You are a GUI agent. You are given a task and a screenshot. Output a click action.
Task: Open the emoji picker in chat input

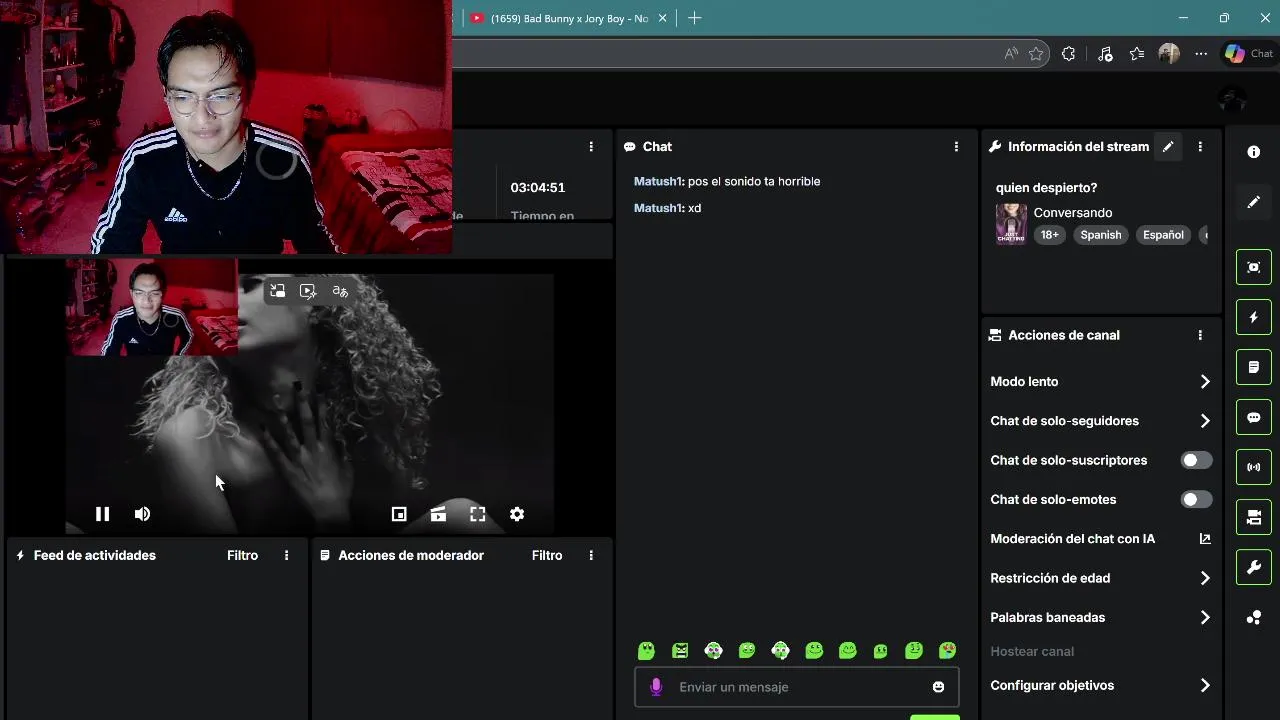point(938,687)
